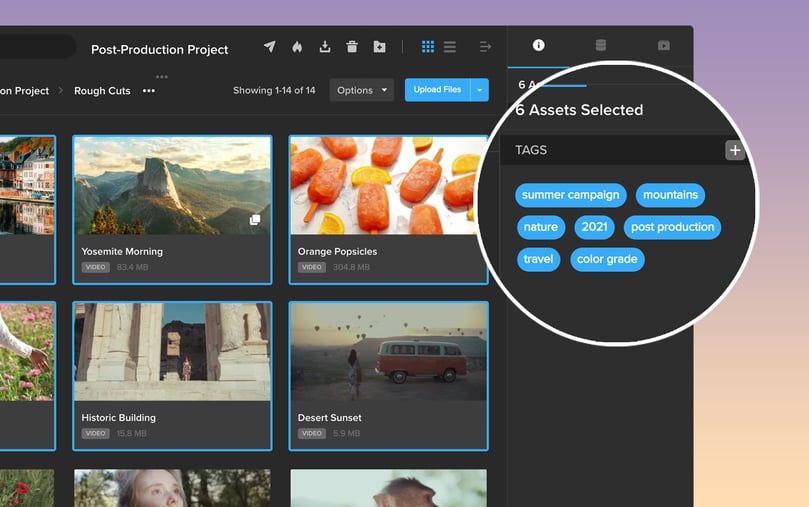Image resolution: width=809 pixels, height=507 pixels.
Task: Click the download tray icon
Action: coord(325,46)
